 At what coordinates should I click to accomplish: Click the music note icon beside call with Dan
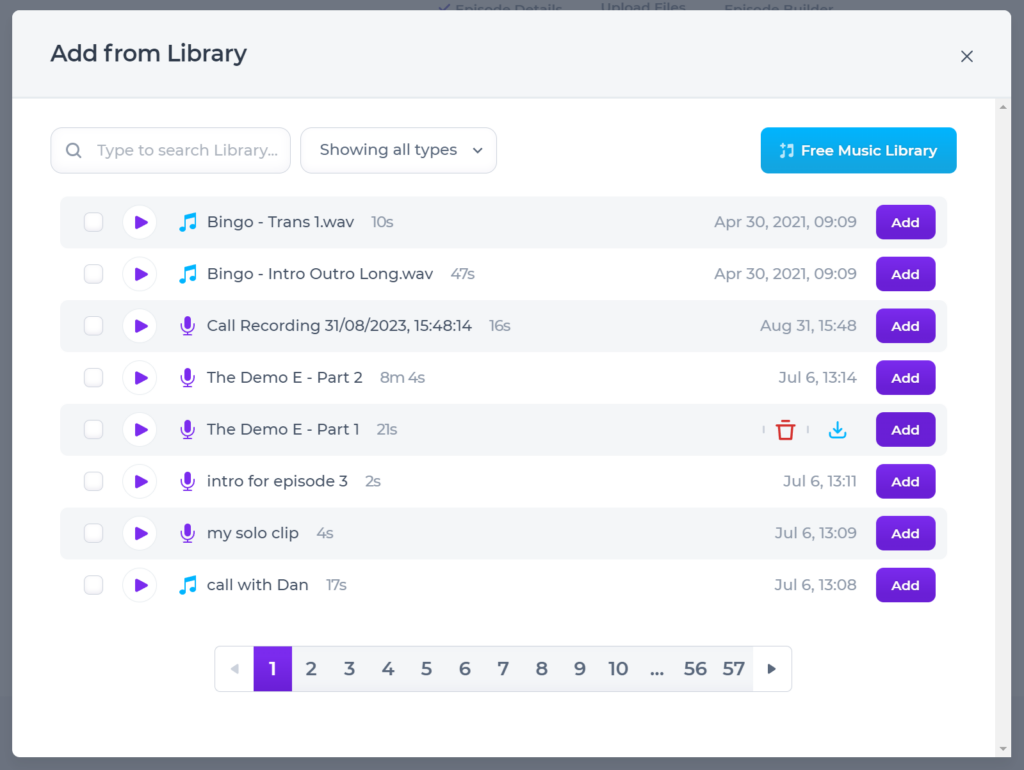[187, 585]
